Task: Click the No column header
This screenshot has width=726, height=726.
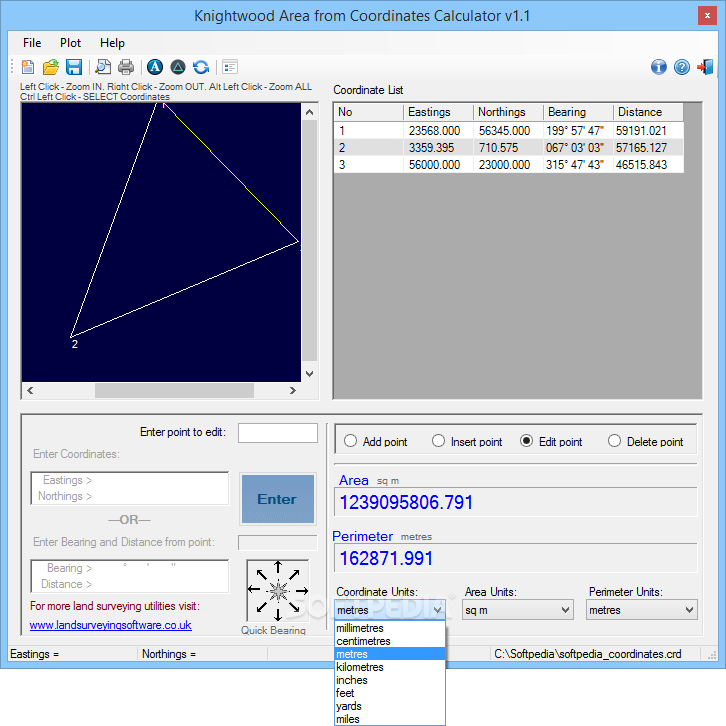Action: tap(368, 112)
